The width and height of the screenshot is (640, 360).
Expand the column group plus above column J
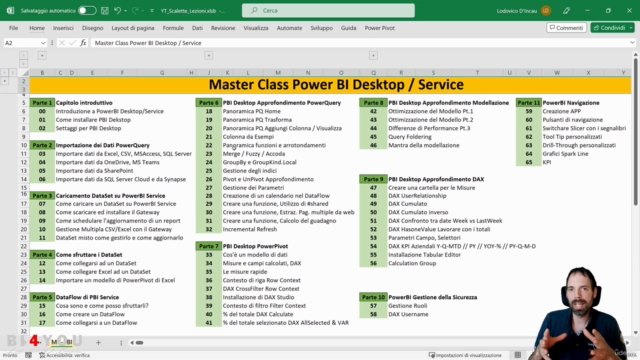pyautogui.click(x=209, y=56)
